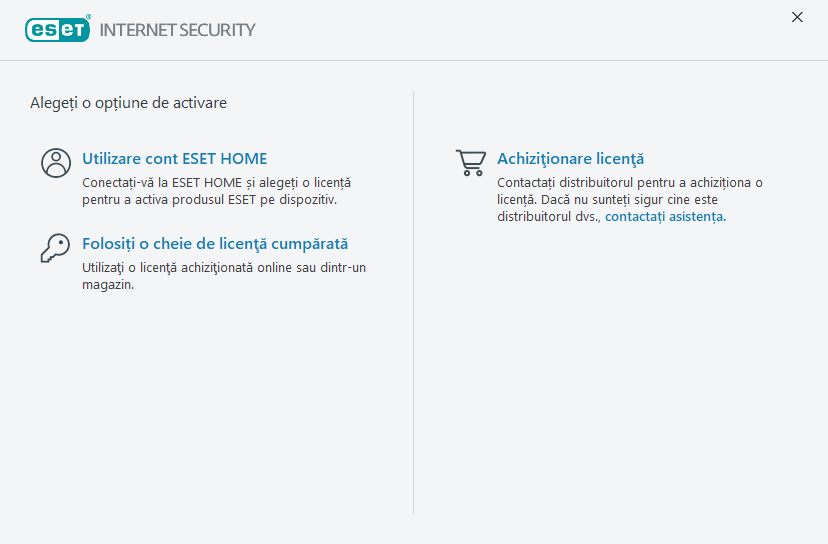Screen dimensions: 828x544
Task: Click the license key icon
Action: coord(56,247)
